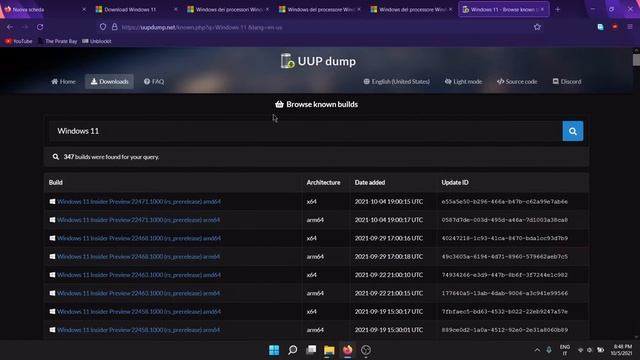Image resolution: width=640 pixels, height=360 pixels.
Task: Open the clock and date in the taskbar
Action: [622, 350]
